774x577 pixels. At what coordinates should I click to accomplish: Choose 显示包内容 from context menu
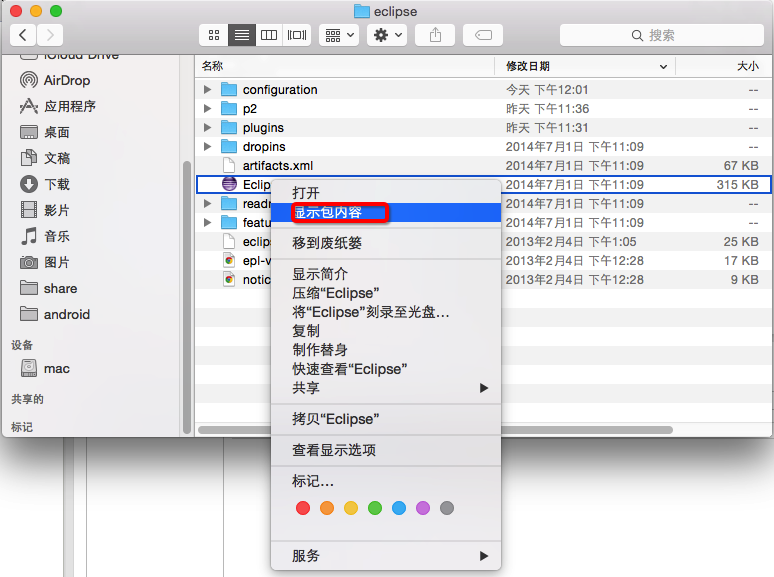(386, 213)
